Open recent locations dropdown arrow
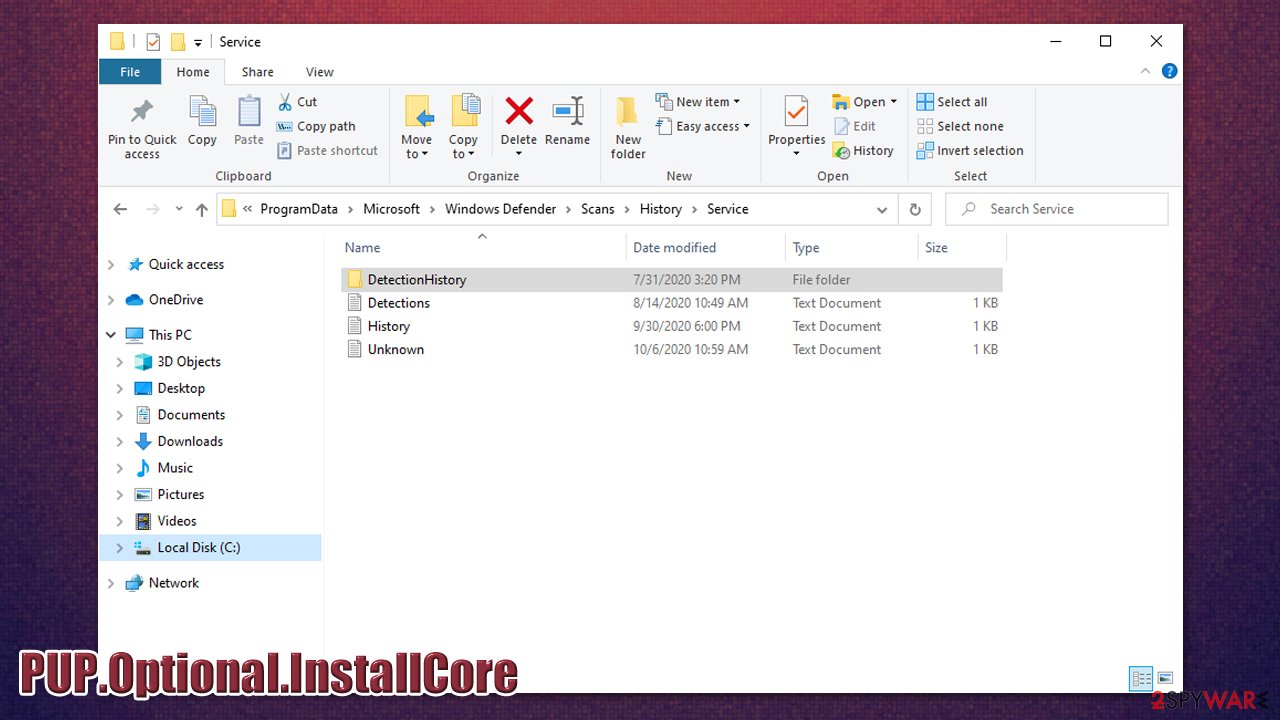The image size is (1280, 720). pyautogui.click(x=179, y=209)
